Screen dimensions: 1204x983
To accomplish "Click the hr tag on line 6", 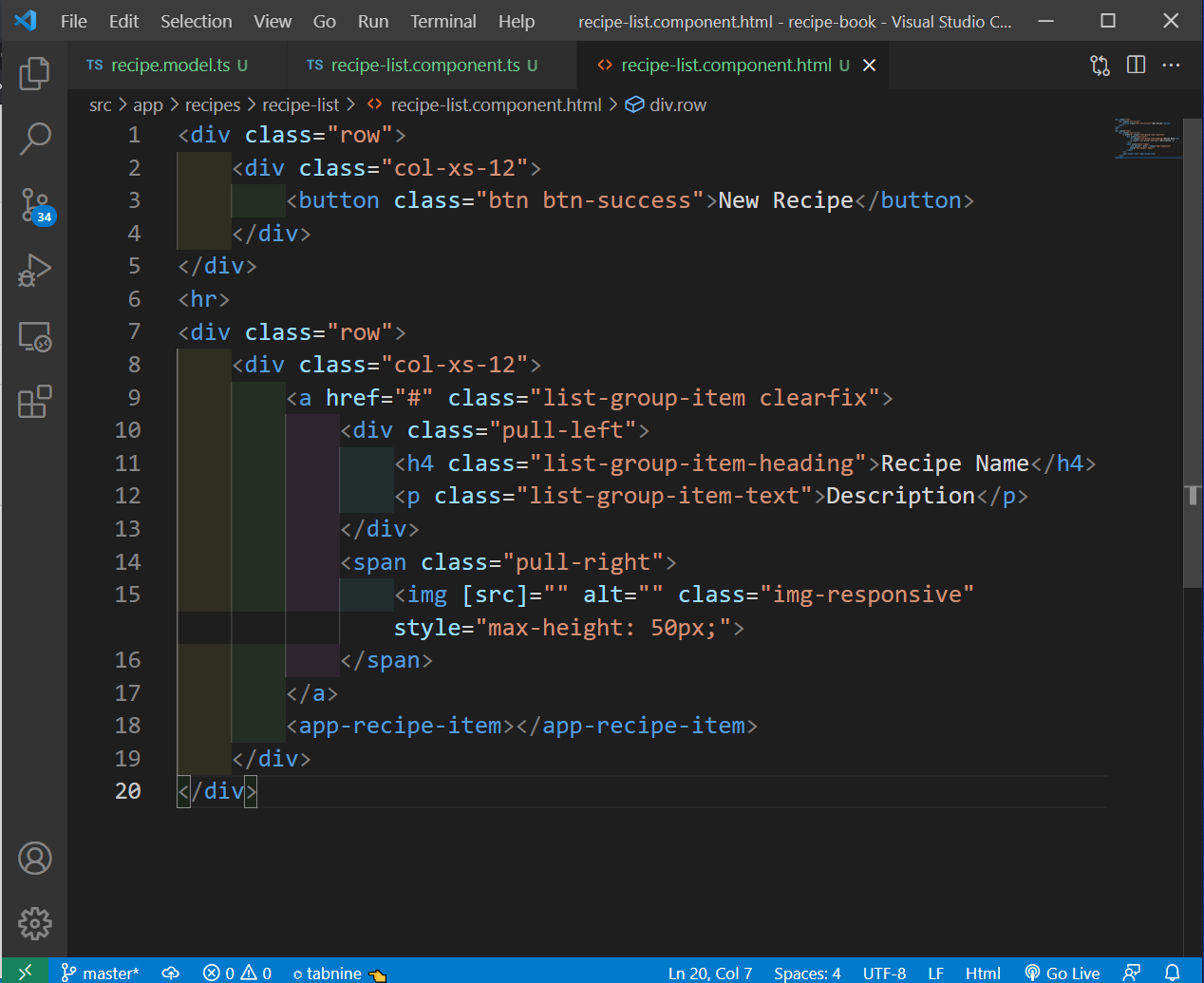I will 204,299.
